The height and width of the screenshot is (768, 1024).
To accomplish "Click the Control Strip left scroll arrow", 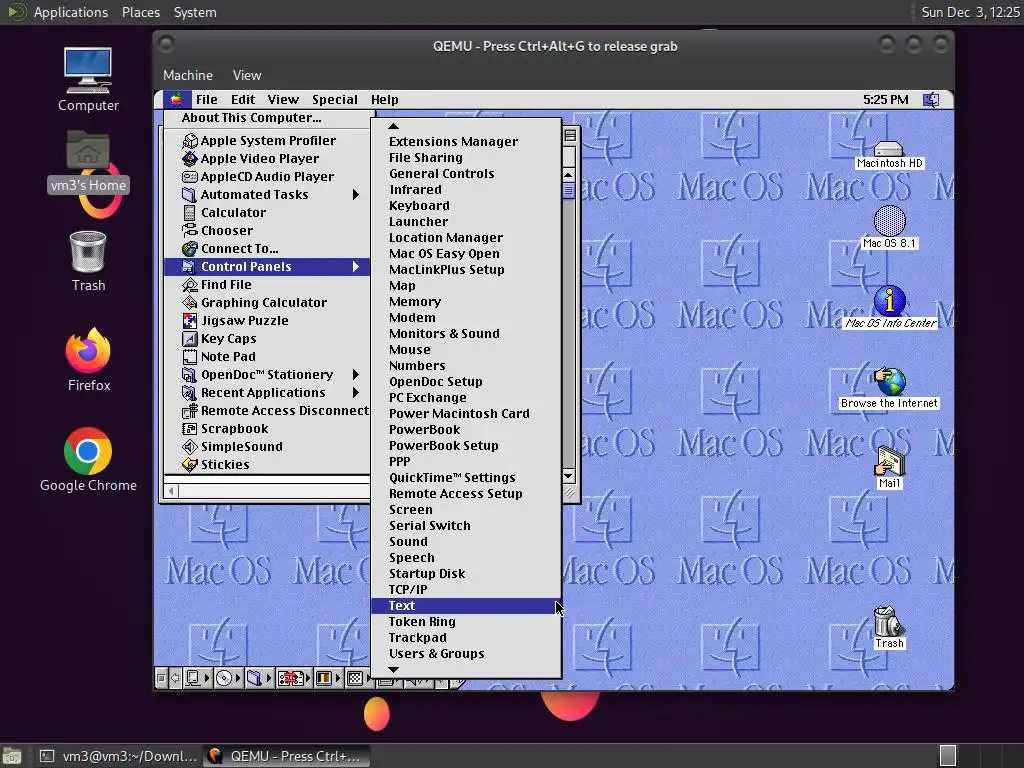I will pyautogui.click(x=175, y=679).
